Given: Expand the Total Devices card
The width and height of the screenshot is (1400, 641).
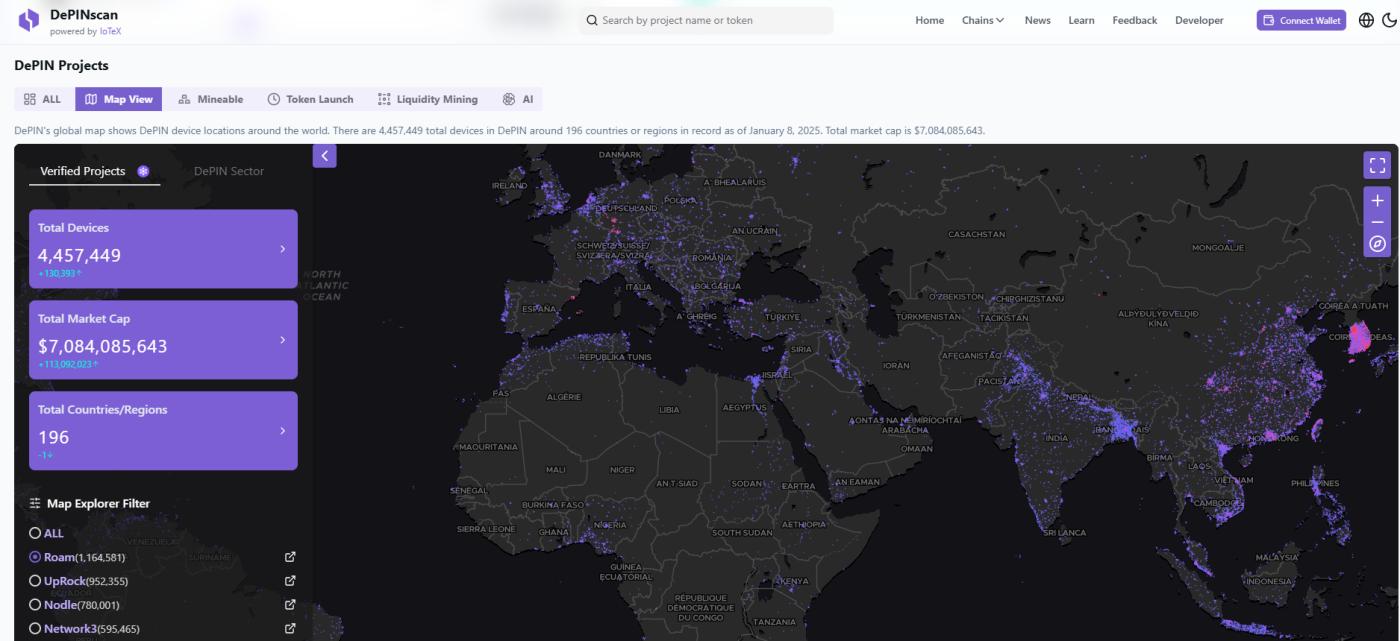Looking at the screenshot, I should coord(282,249).
